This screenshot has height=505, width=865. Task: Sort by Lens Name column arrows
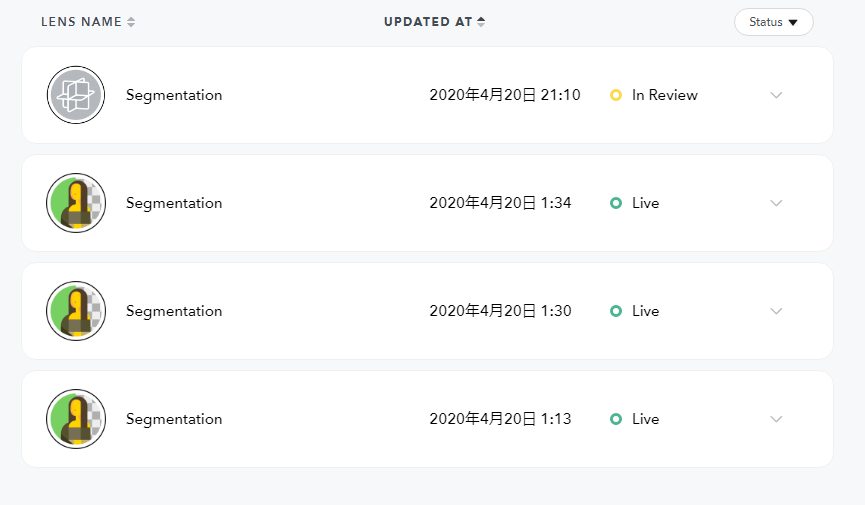[x=131, y=22]
